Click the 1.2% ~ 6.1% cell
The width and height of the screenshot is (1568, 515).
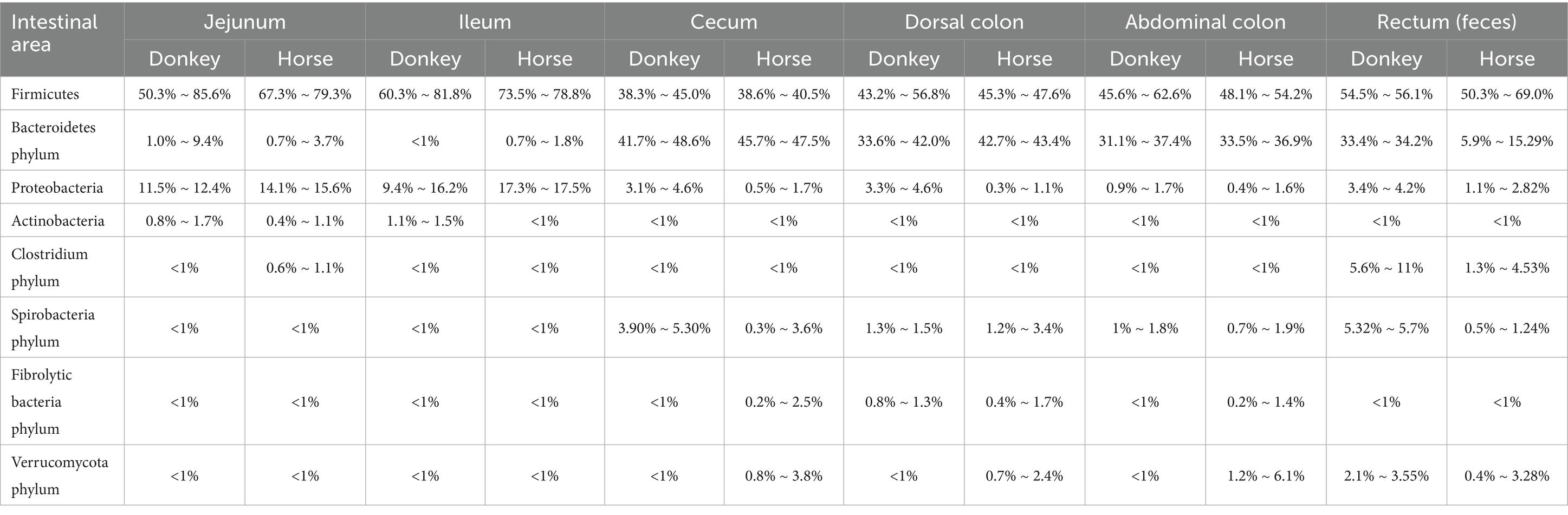pyautogui.click(x=1266, y=476)
